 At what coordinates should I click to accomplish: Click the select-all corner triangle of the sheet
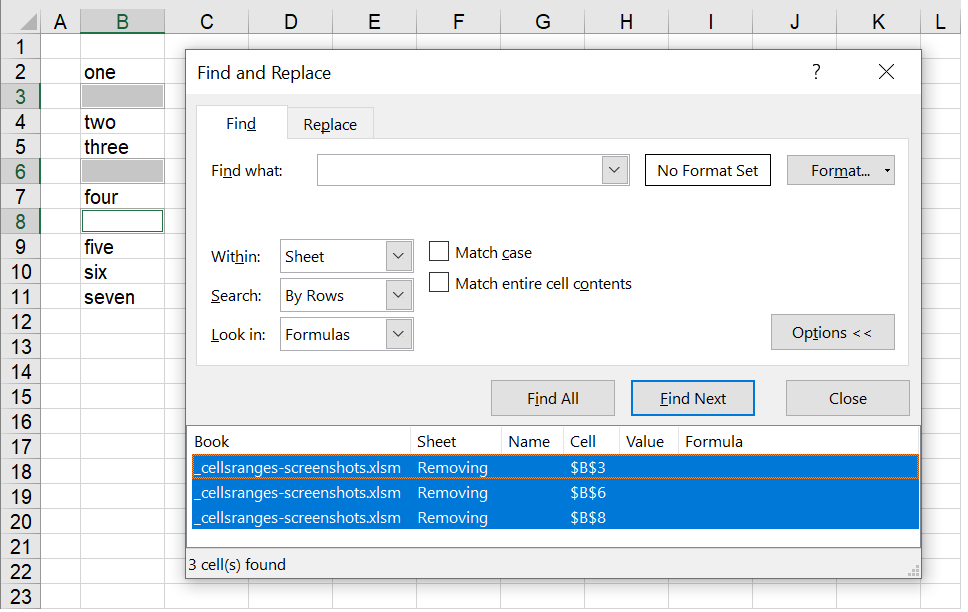tap(28, 22)
